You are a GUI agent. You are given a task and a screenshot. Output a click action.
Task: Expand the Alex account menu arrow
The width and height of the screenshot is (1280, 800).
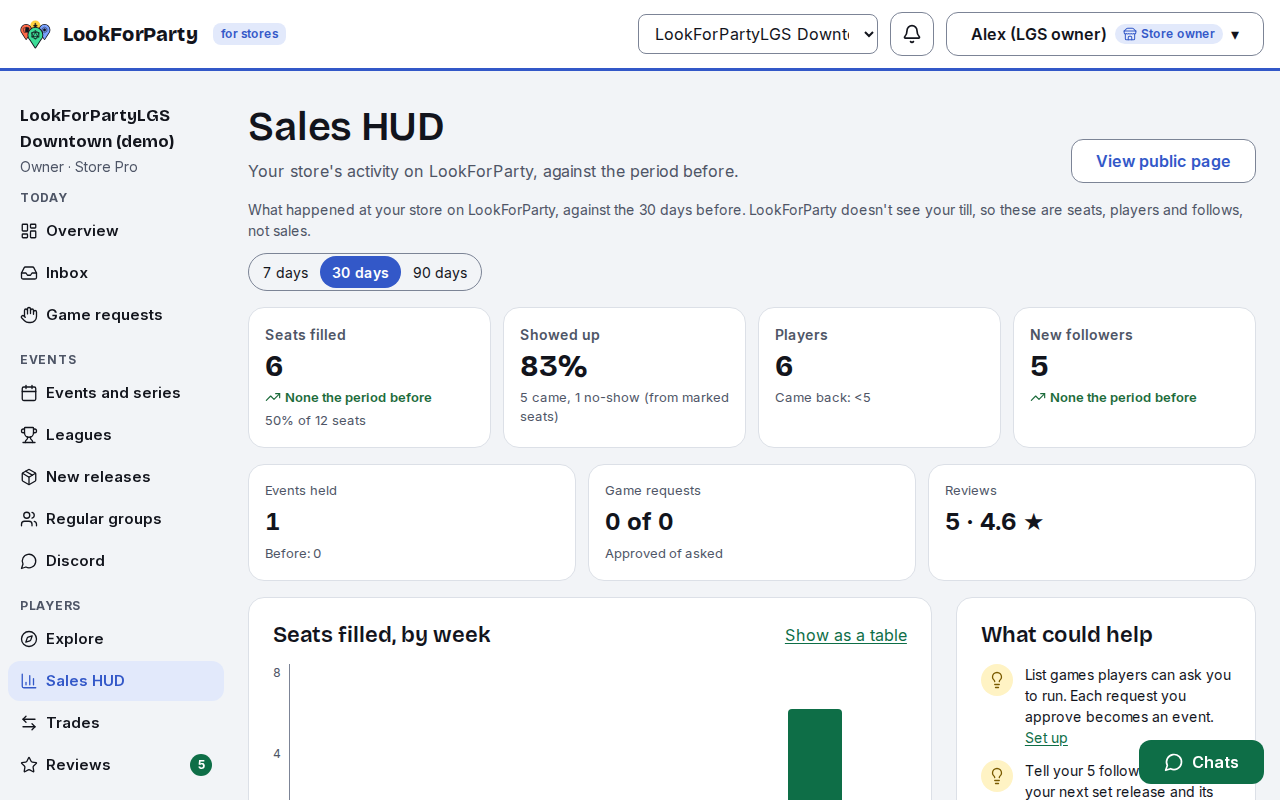[1235, 35]
